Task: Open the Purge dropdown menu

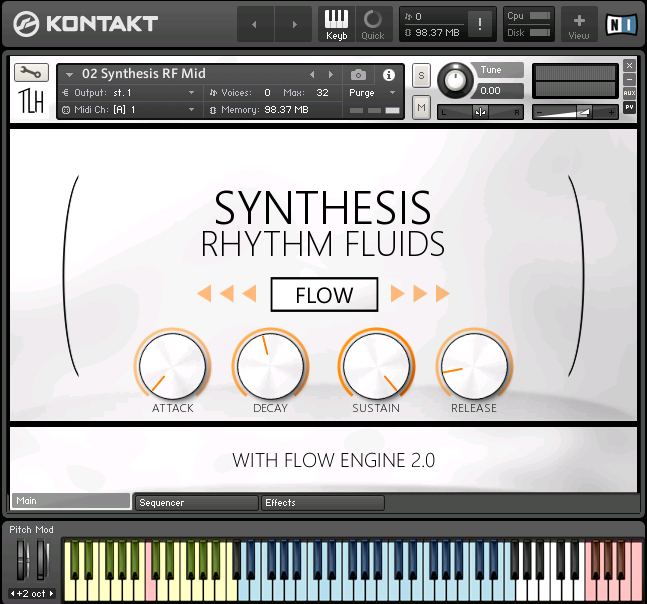Action: (373, 93)
